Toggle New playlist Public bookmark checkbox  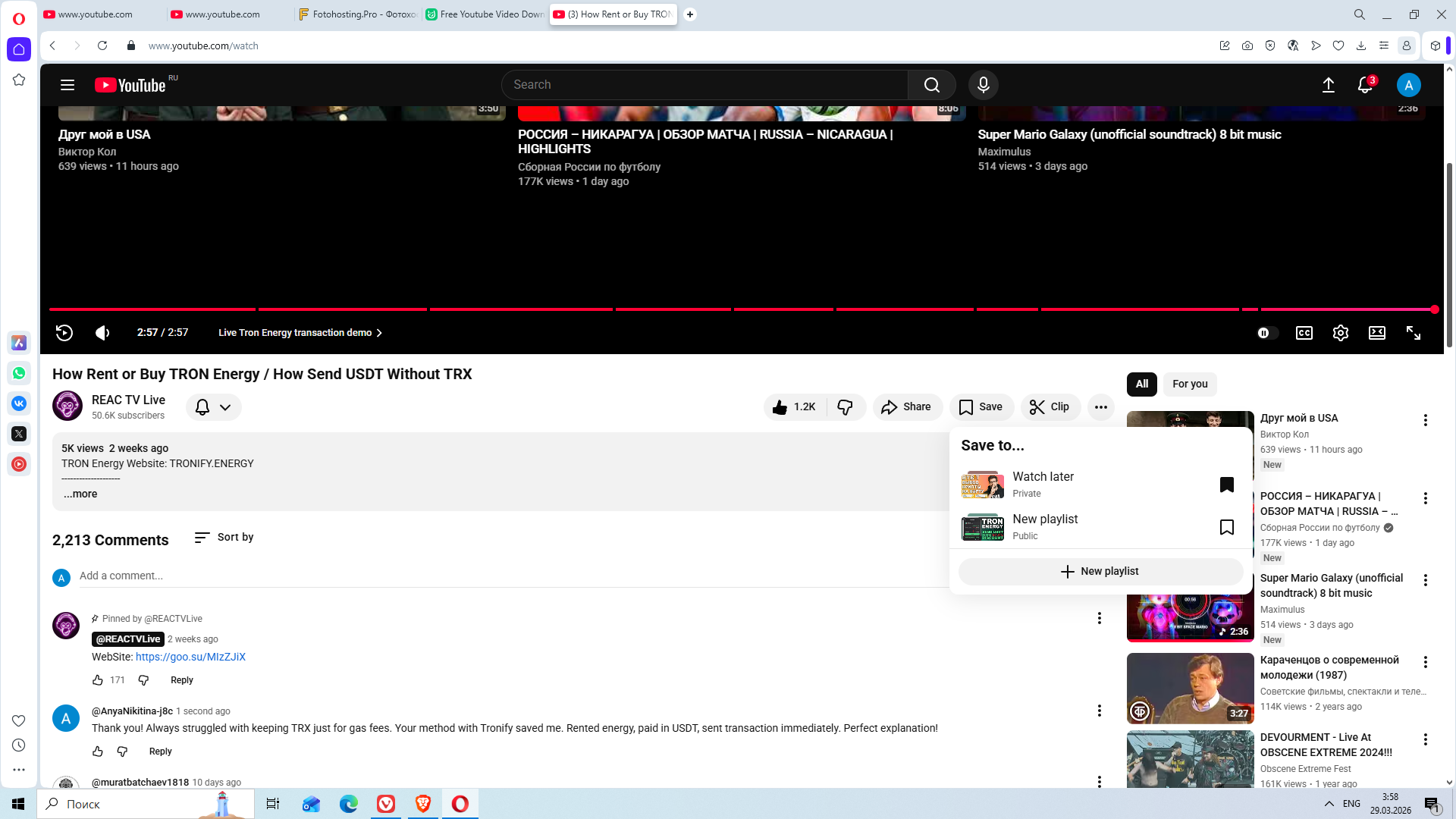tap(1226, 527)
